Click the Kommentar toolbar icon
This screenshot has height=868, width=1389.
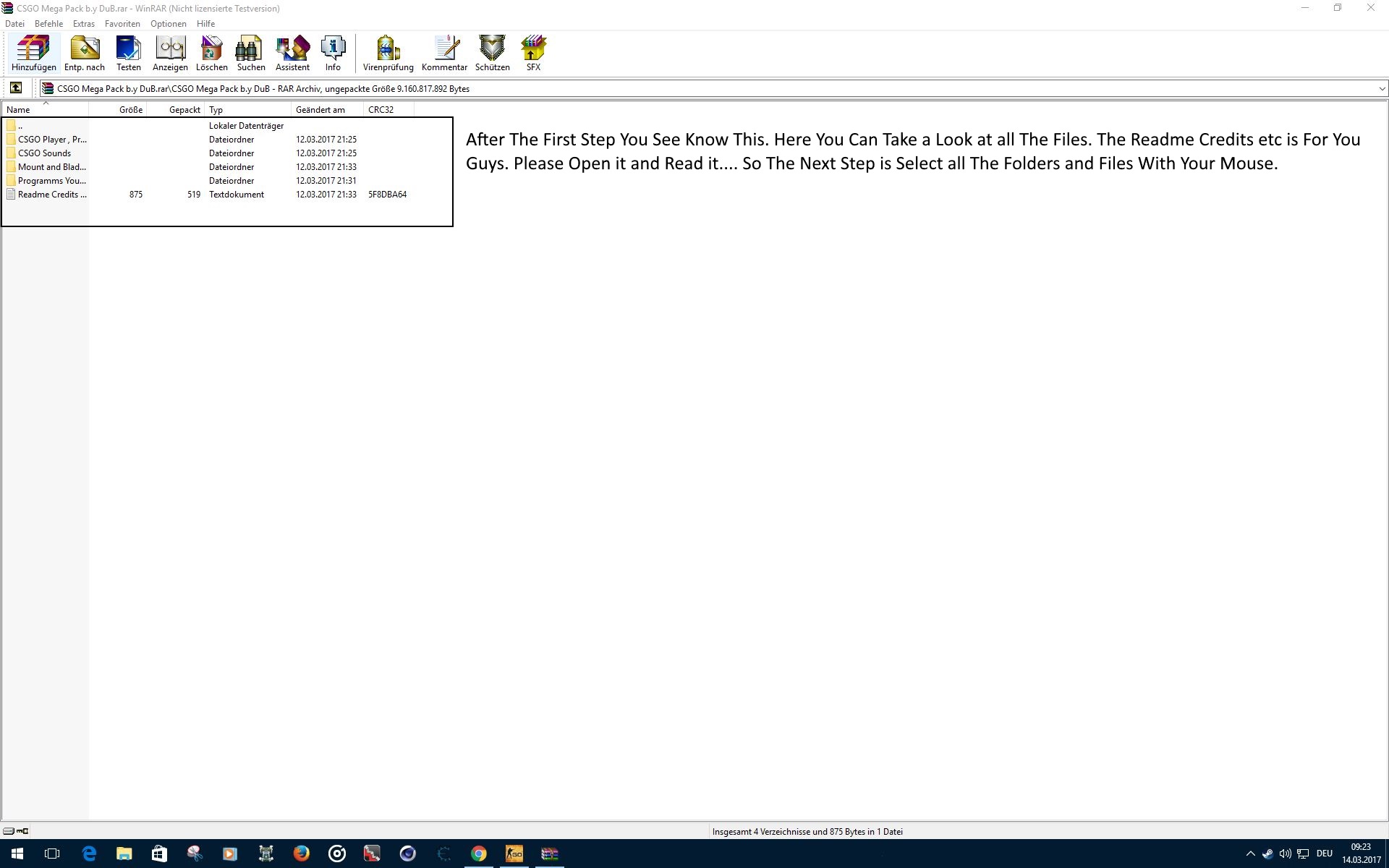444,54
